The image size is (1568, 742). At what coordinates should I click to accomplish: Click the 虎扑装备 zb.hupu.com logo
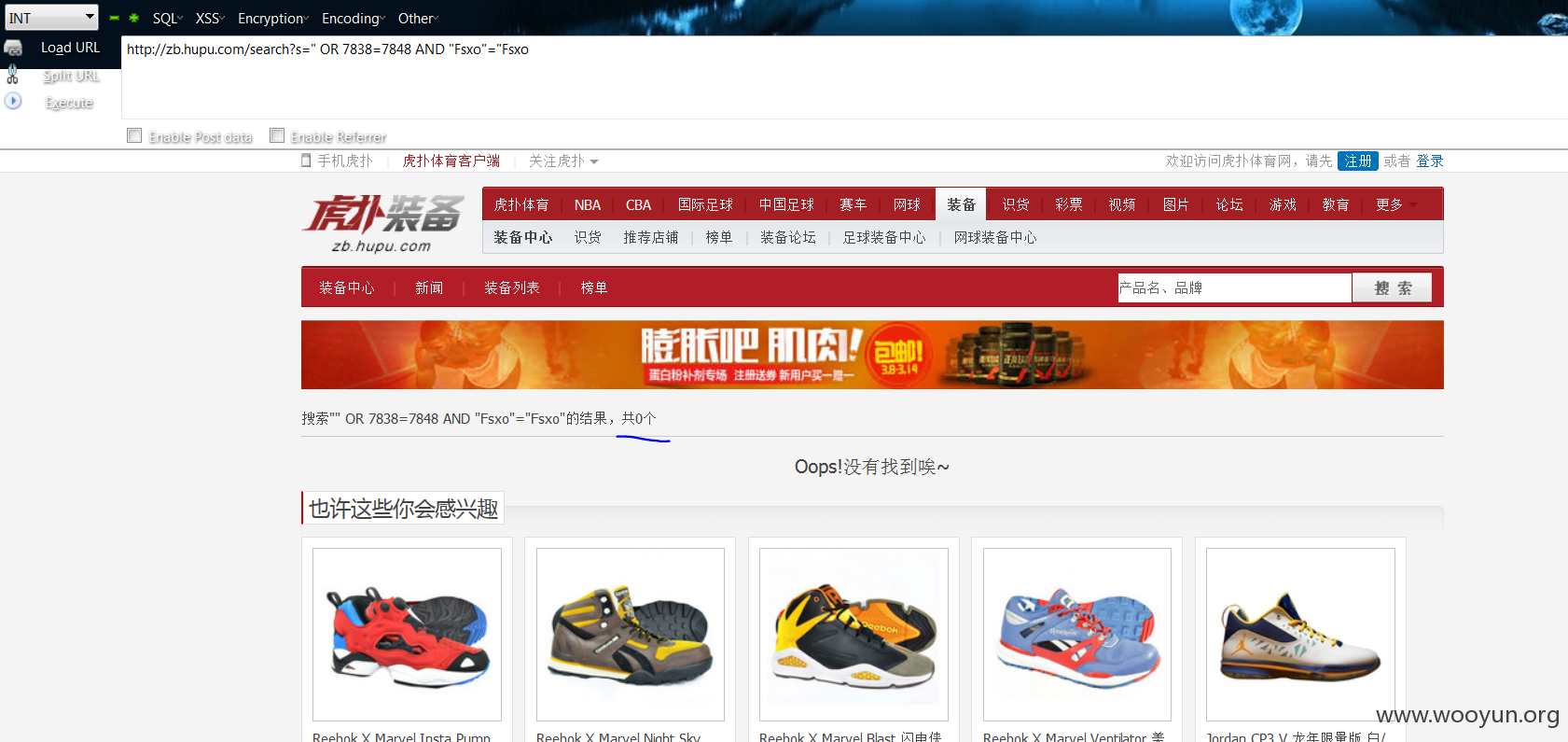pos(382,224)
